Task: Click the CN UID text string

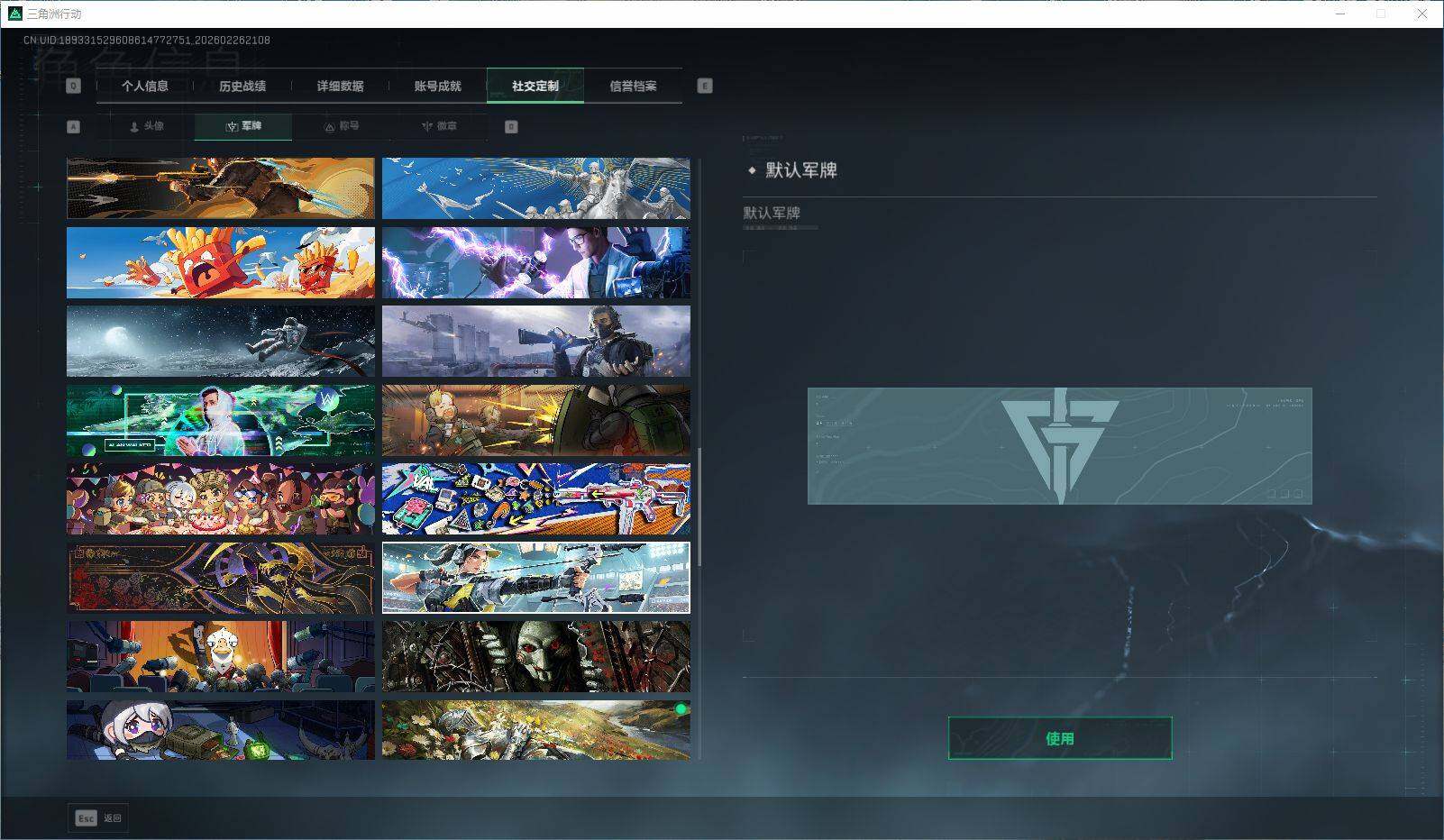Action: tap(147, 40)
